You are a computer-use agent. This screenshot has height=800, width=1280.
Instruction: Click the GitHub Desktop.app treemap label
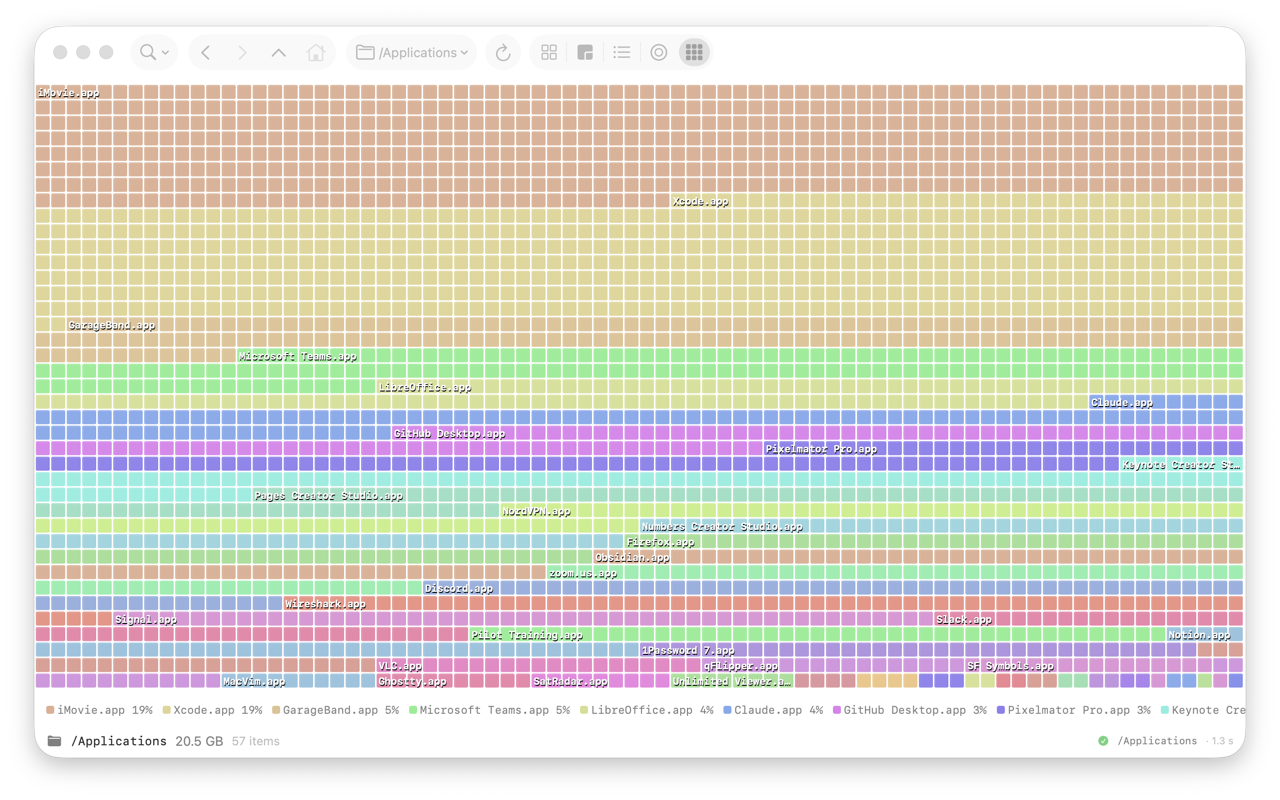click(450, 434)
